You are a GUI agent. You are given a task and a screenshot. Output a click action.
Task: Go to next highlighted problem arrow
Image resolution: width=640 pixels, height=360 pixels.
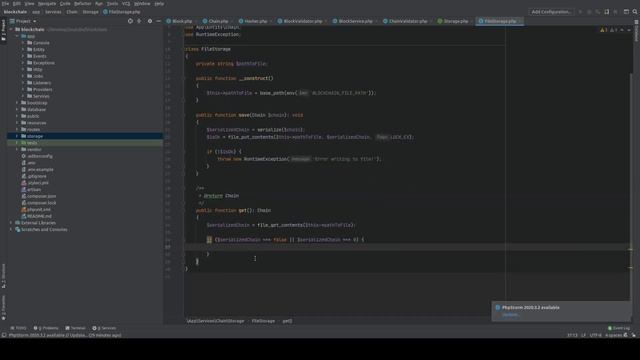[629, 30]
